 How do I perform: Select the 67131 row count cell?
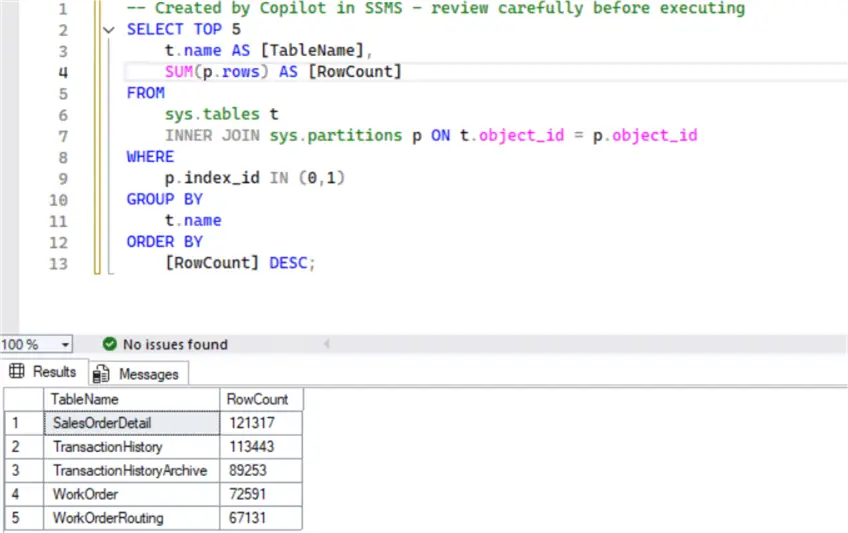click(x=261, y=518)
